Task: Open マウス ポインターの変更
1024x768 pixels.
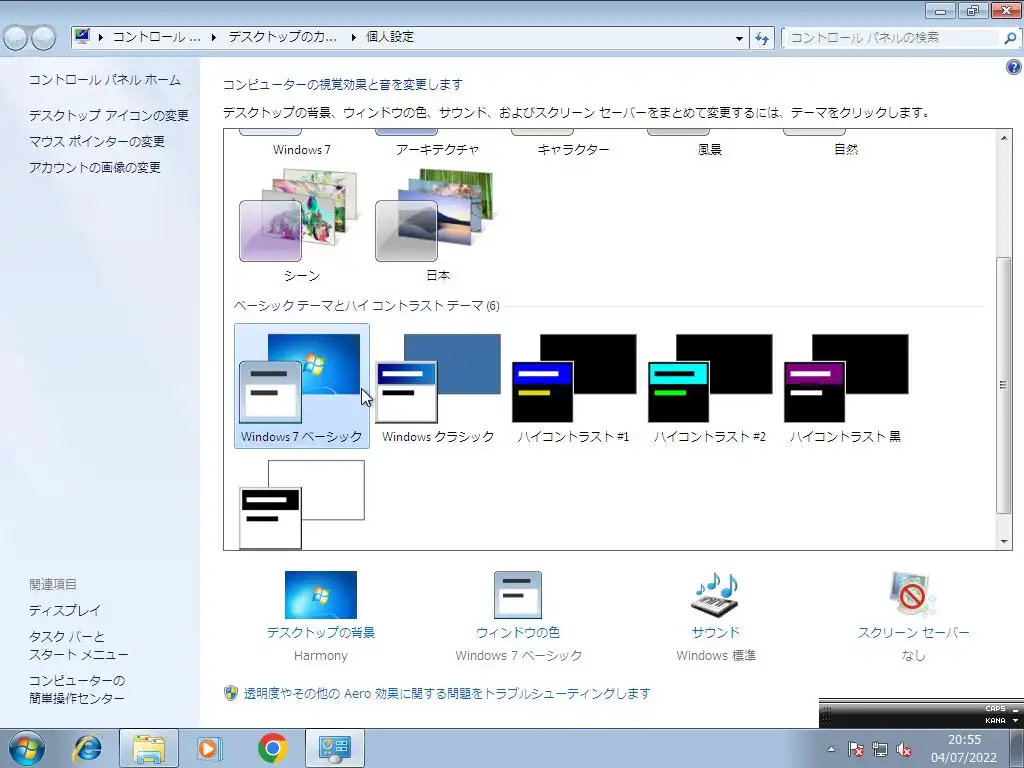Action: pyautogui.click(x=97, y=142)
